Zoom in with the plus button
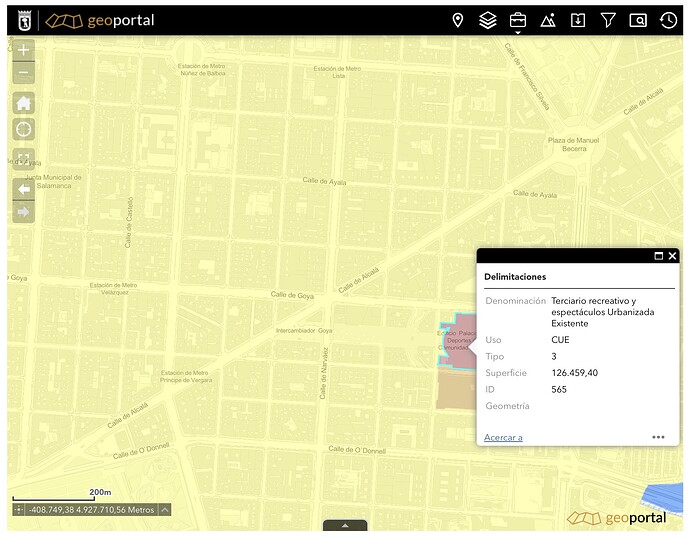The image size is (690, 537). click(24, 50)
